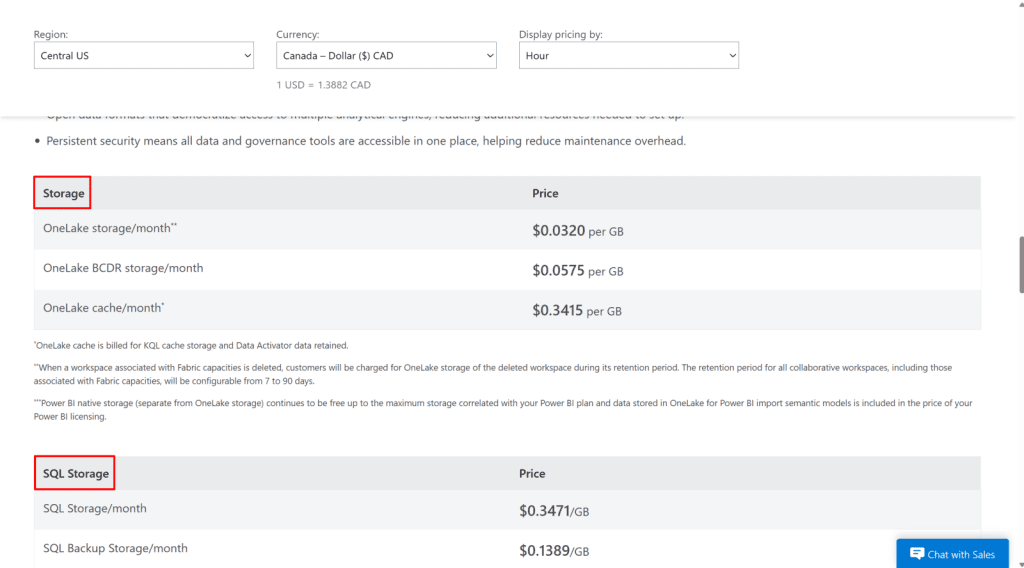Viewport: 1024px width, 568px height.
Task: Click the Price header in Storage table
Action: tap(545, 193)
